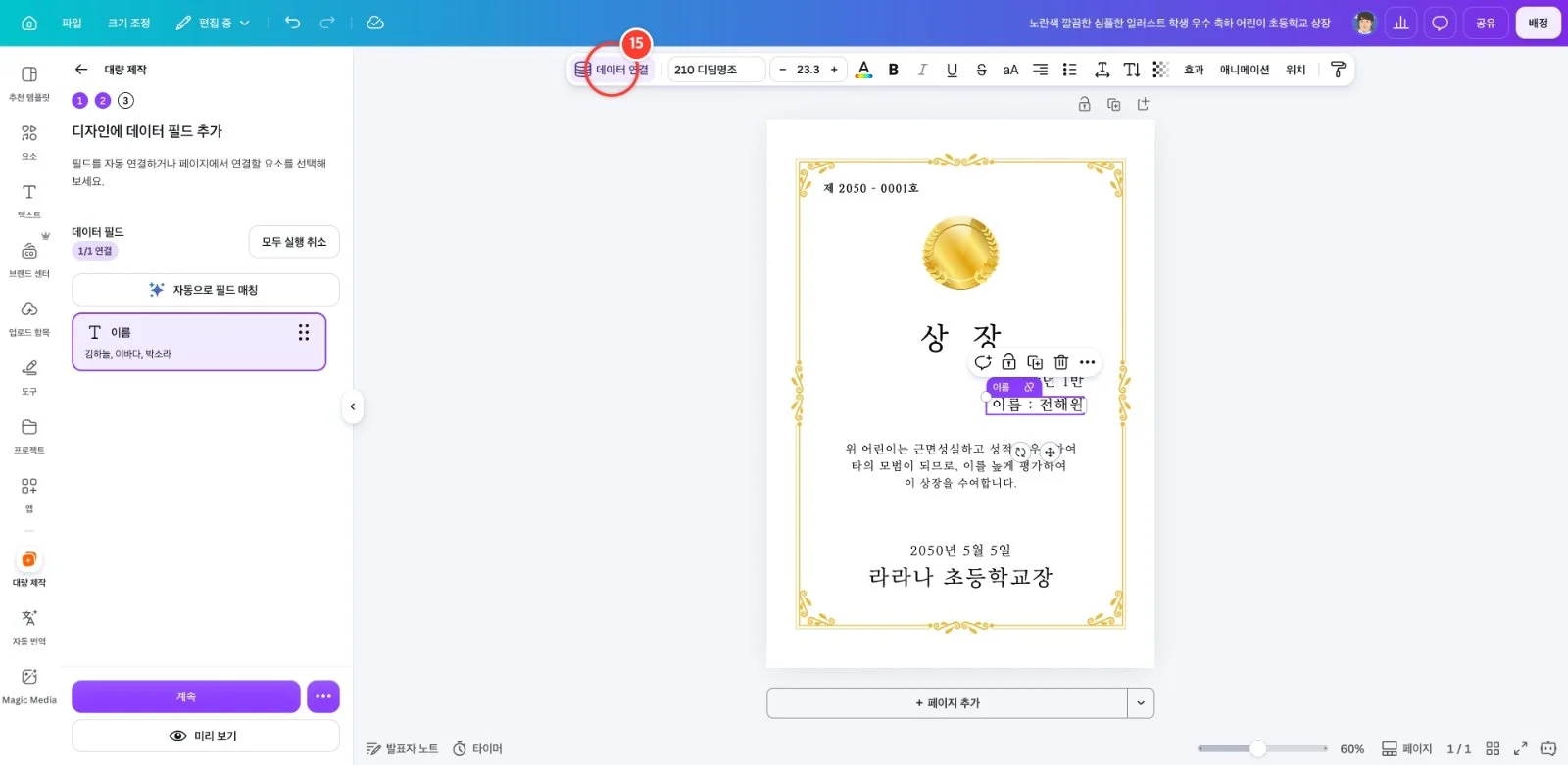
Task: Duplicate page icon above canvas
Action: 1113,104
